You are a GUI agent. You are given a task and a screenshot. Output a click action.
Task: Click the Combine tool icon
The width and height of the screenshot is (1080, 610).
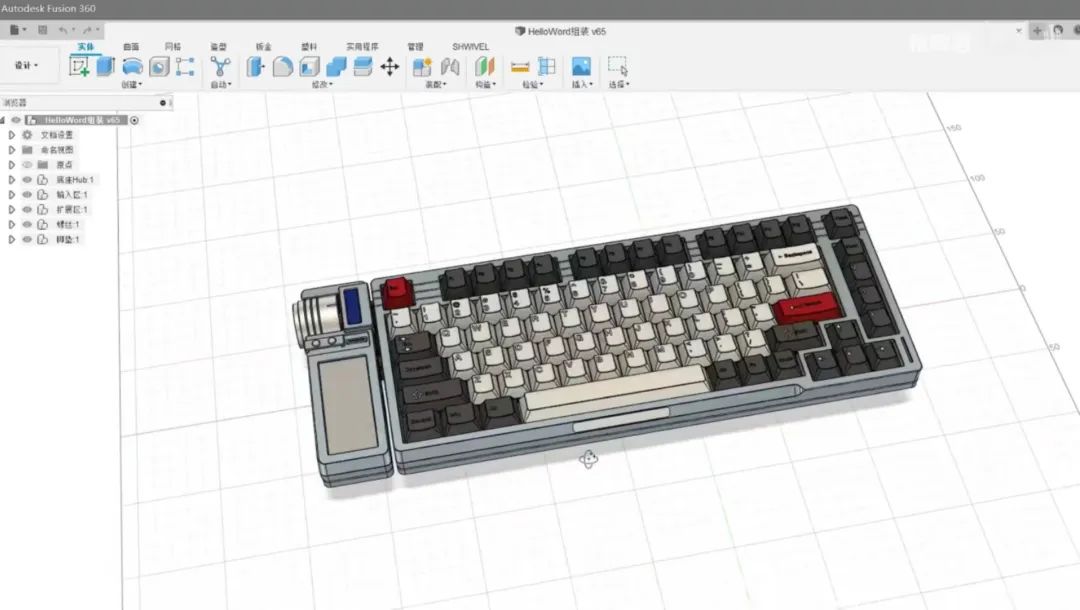(336, 67)
